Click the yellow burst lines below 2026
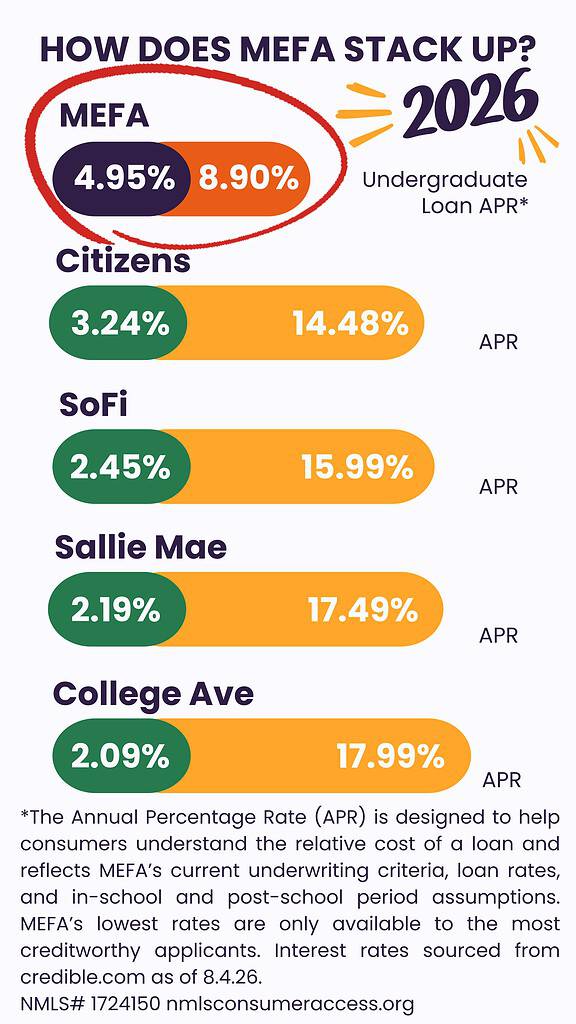The image size is (576, 1024). click(537, 144)
